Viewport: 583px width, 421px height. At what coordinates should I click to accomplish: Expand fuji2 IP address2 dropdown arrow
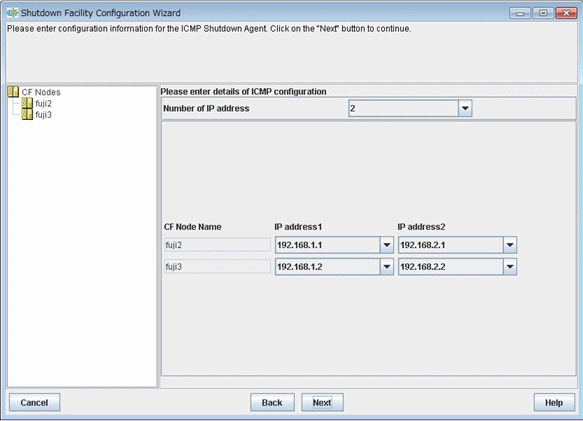pyautogui.click(x=510, y=245)
